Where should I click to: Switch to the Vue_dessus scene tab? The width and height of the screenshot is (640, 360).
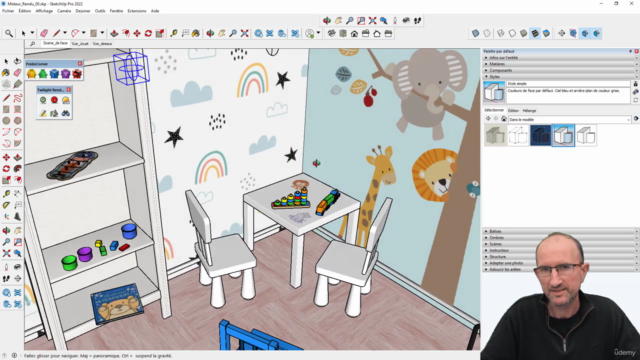[102, 44]
